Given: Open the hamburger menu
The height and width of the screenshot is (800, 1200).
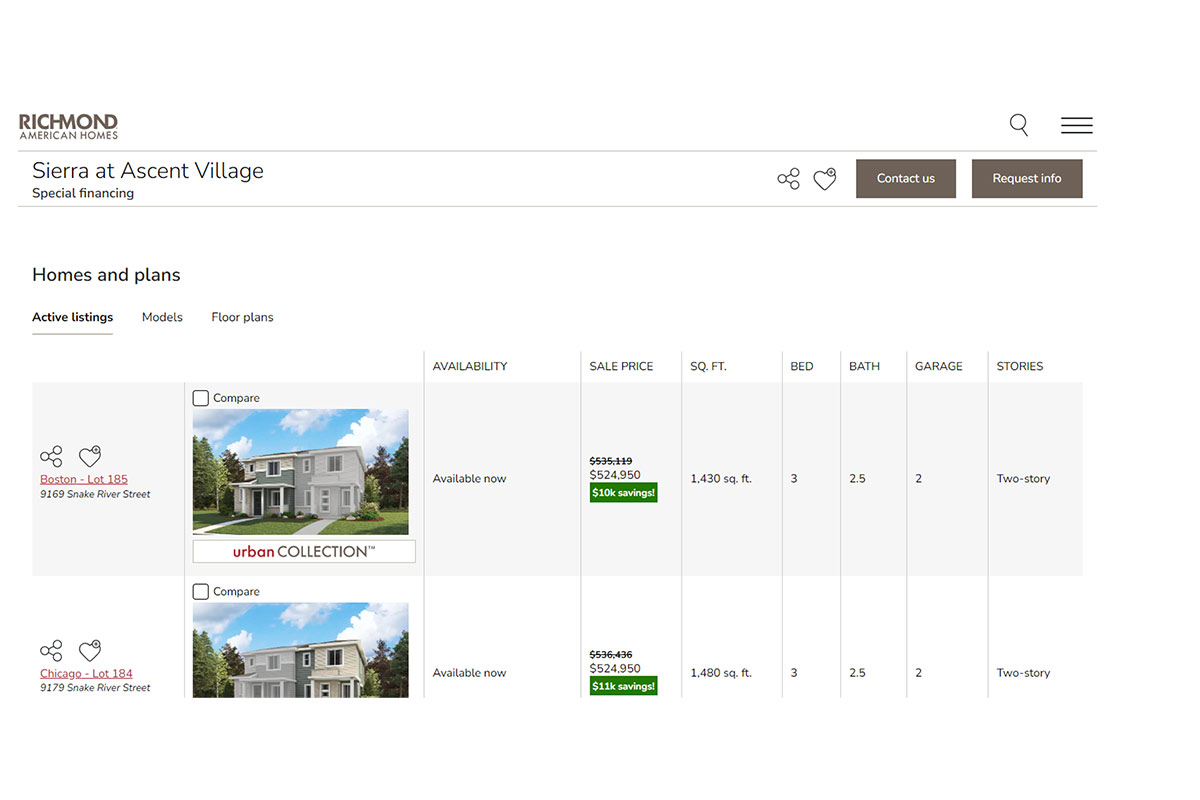Looking at the screenshot, I should pos(1077,125).
